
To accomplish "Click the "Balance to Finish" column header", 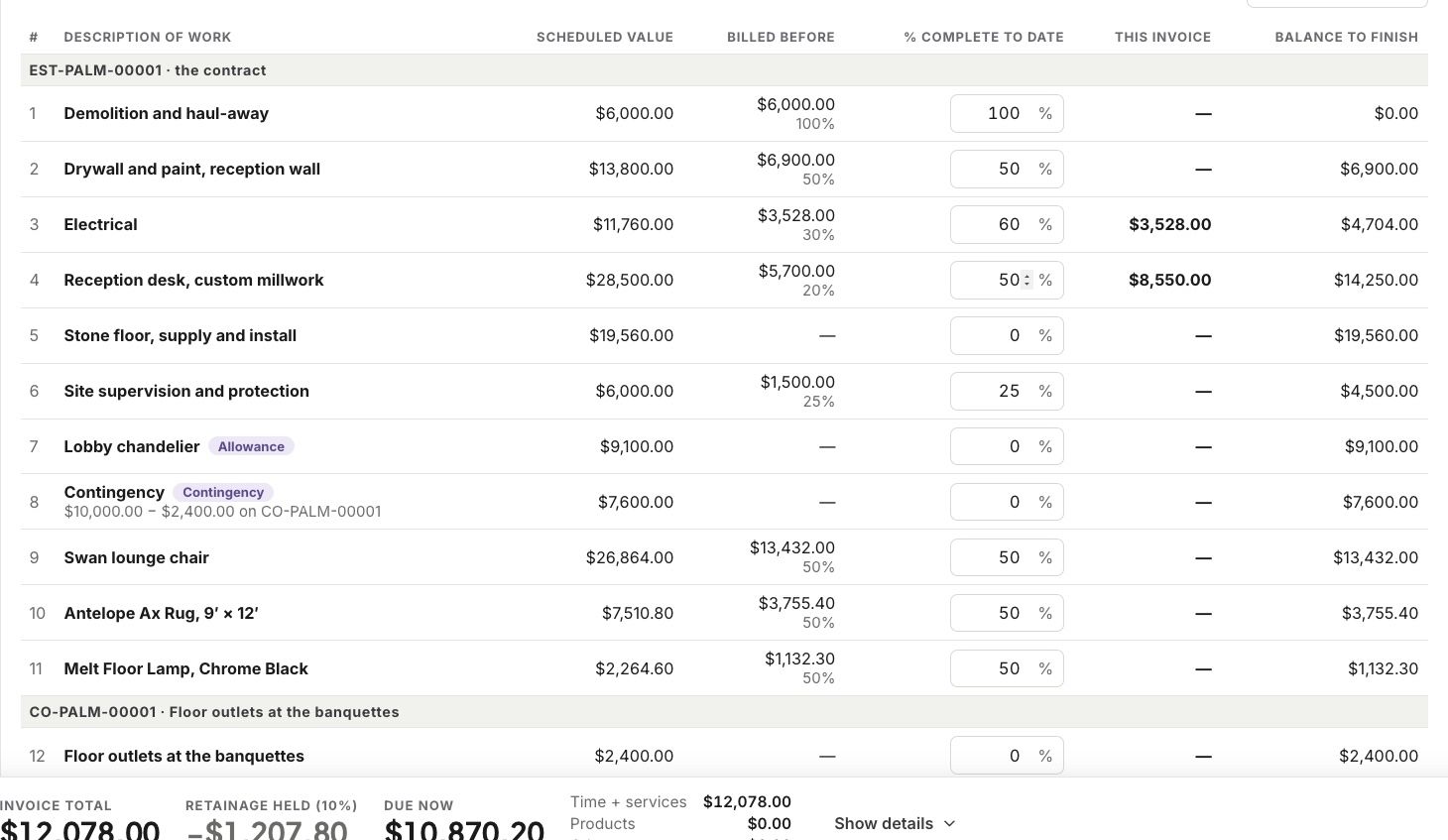I will pyautogui.click(x=1346, y=37).
